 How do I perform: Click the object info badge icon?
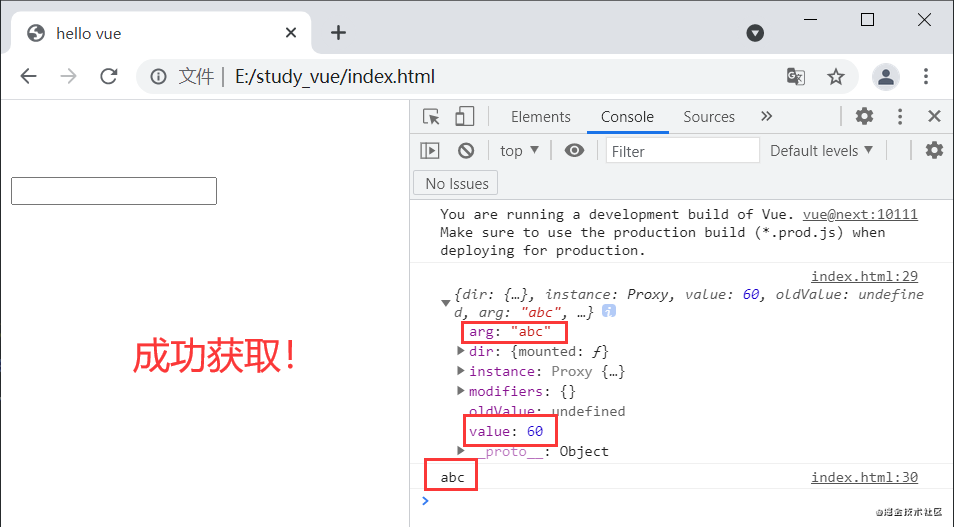tap(608, 312)
